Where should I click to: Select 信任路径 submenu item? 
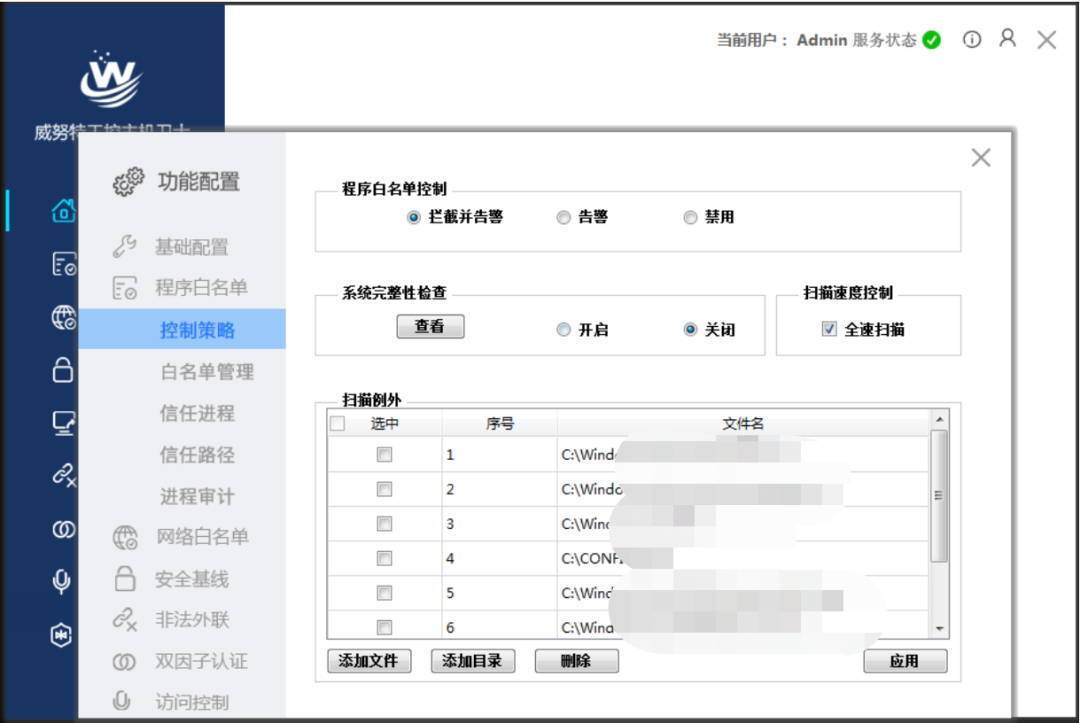pyautogui.click(x=198, y=454)
